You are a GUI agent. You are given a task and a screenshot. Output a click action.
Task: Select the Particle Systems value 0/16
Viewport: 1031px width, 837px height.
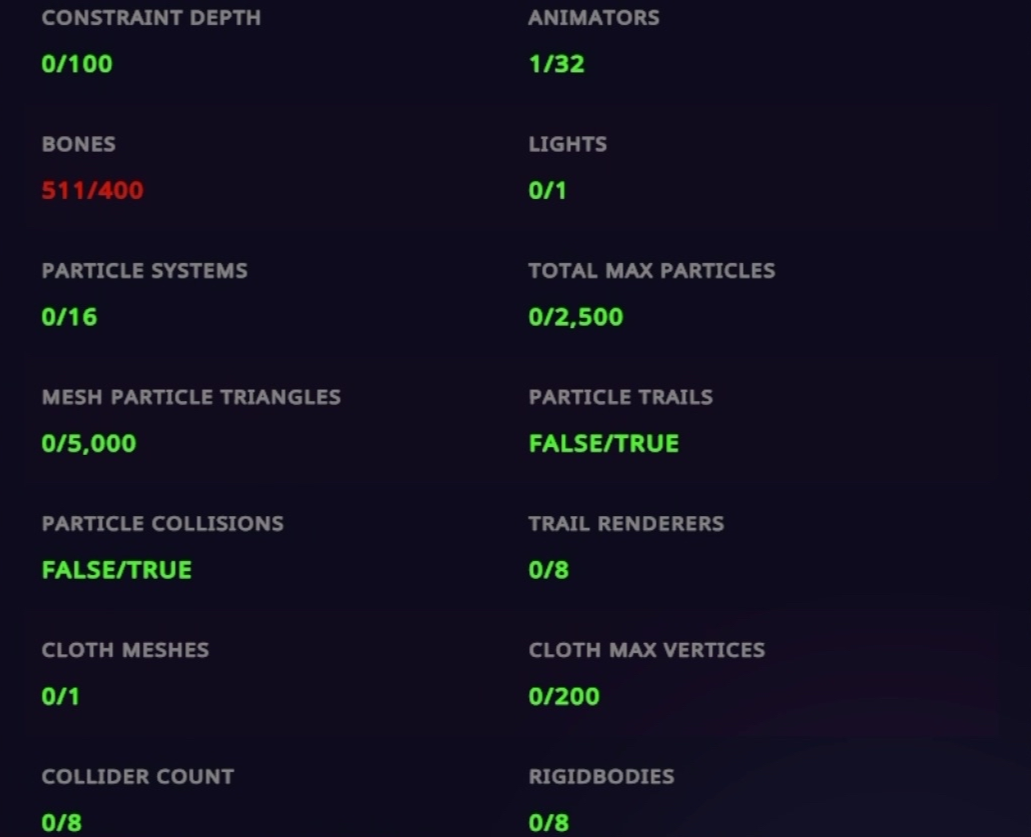(69, 317)
